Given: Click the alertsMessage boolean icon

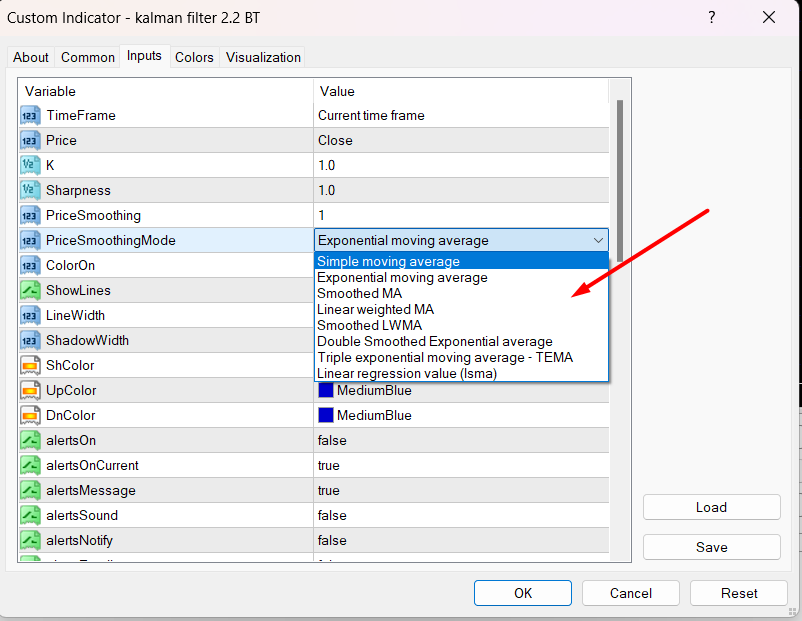Looking at the screenshot, I should point(30,491).
